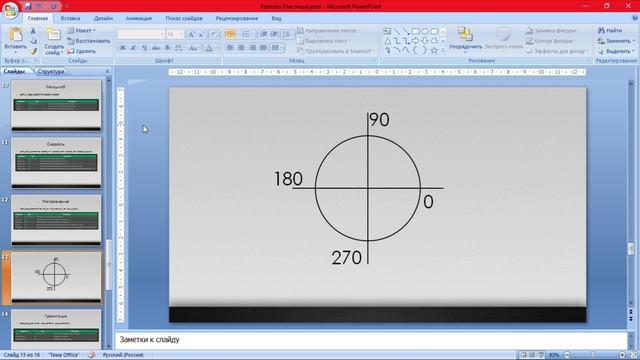Viewport: 640px width, 360px height.
Task: Click Найти find button
Action: 610,31
